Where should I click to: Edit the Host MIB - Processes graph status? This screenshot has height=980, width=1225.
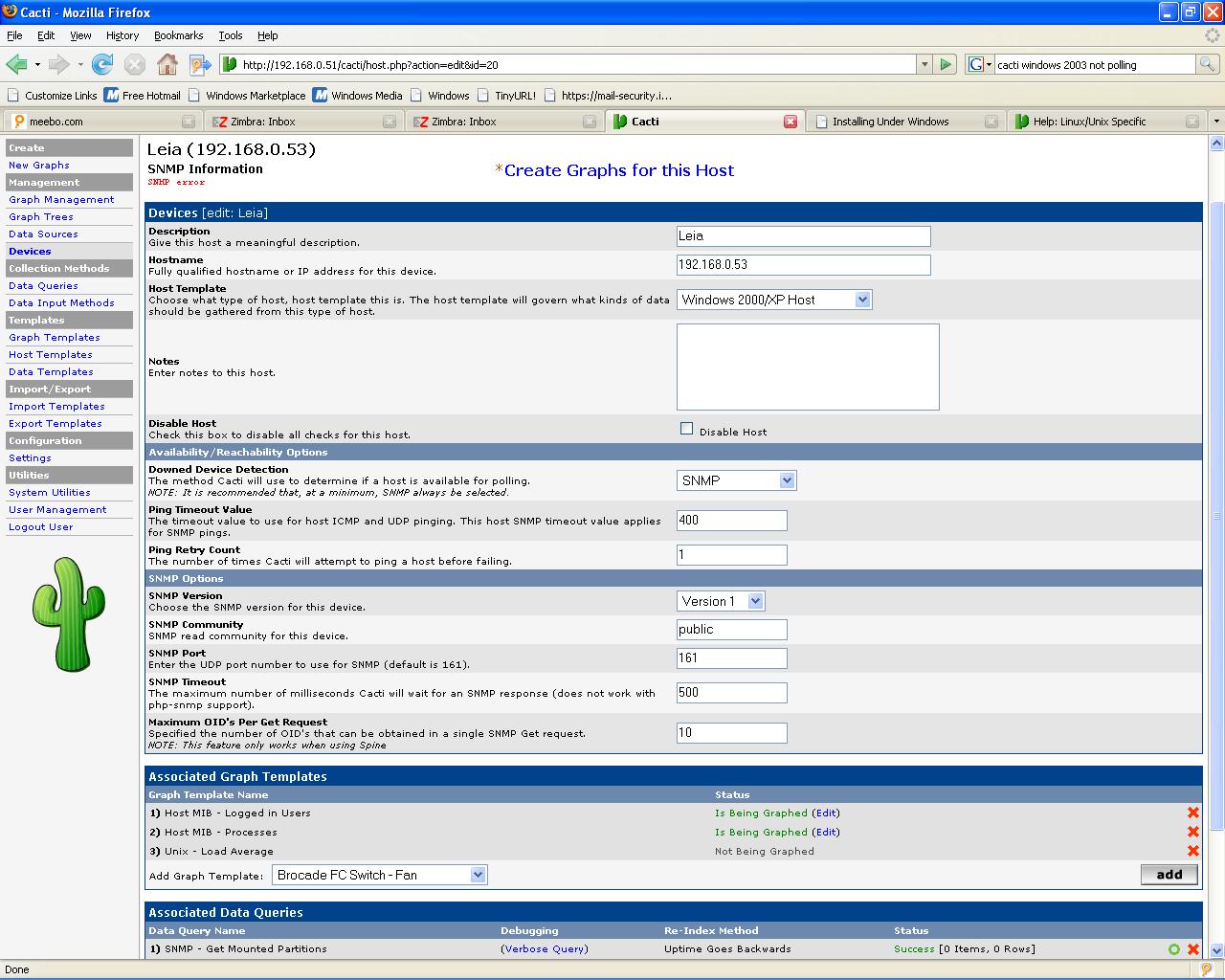tap(826, 833)
